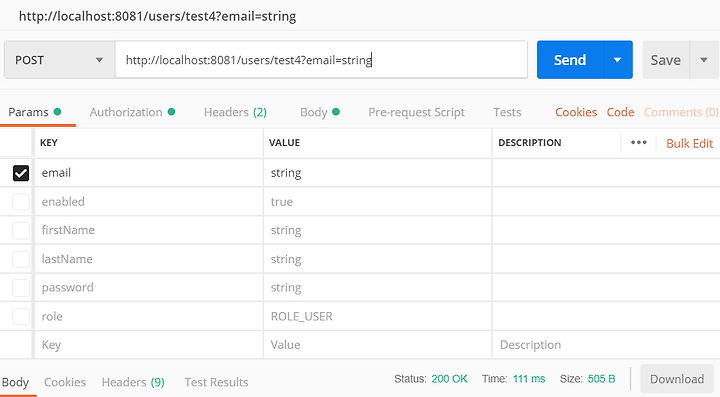Viewport: 720px width, 397px height.
Task: Uncheck the email parameter checkbox
Action: pos(21,173)
